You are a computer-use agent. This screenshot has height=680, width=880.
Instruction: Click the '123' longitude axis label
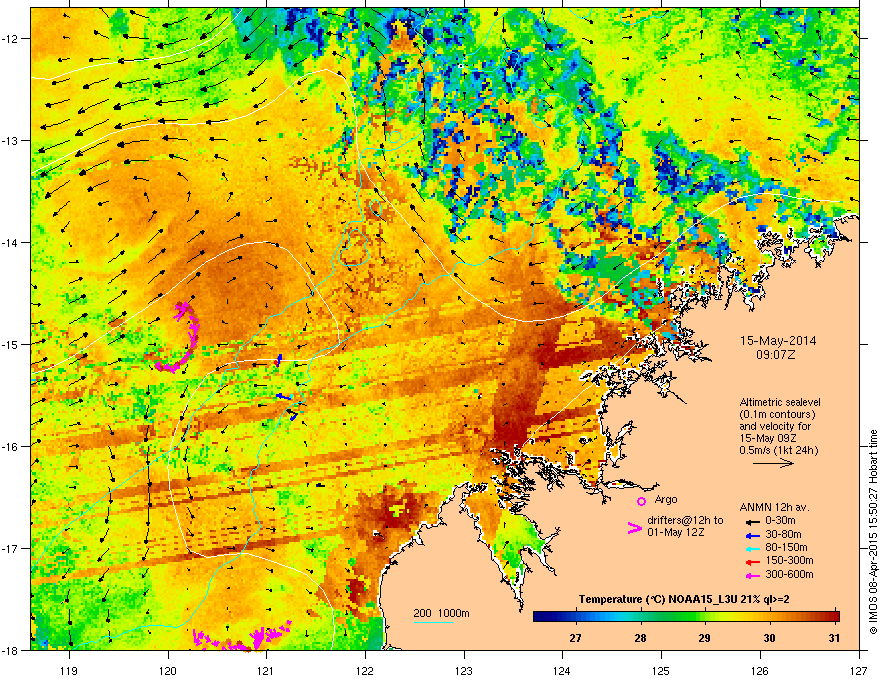pyautogui.click(x=464, y=670)
